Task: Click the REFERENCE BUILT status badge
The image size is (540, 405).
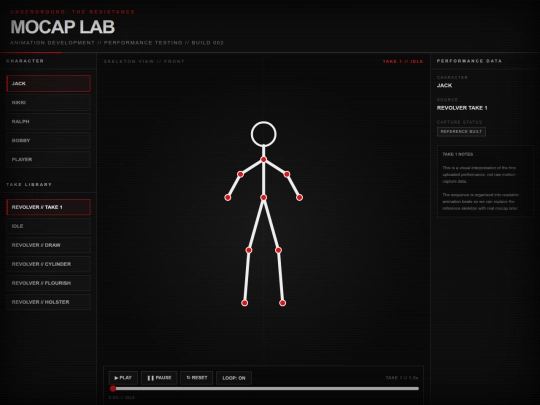Action: [461, 132]
